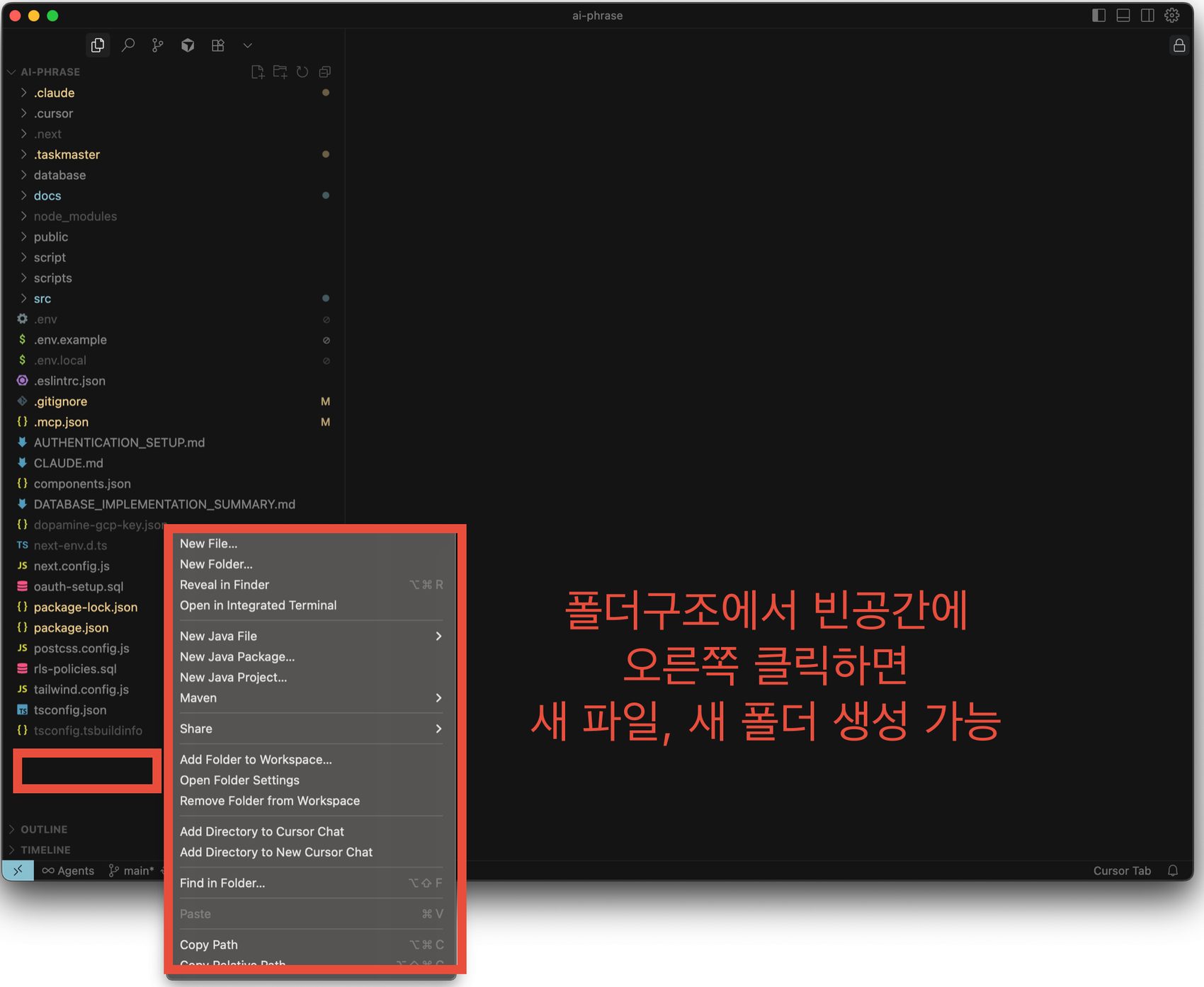Click the New File icon in explorer header
Screen dimensions: 1204x987
tap(258, 72)
